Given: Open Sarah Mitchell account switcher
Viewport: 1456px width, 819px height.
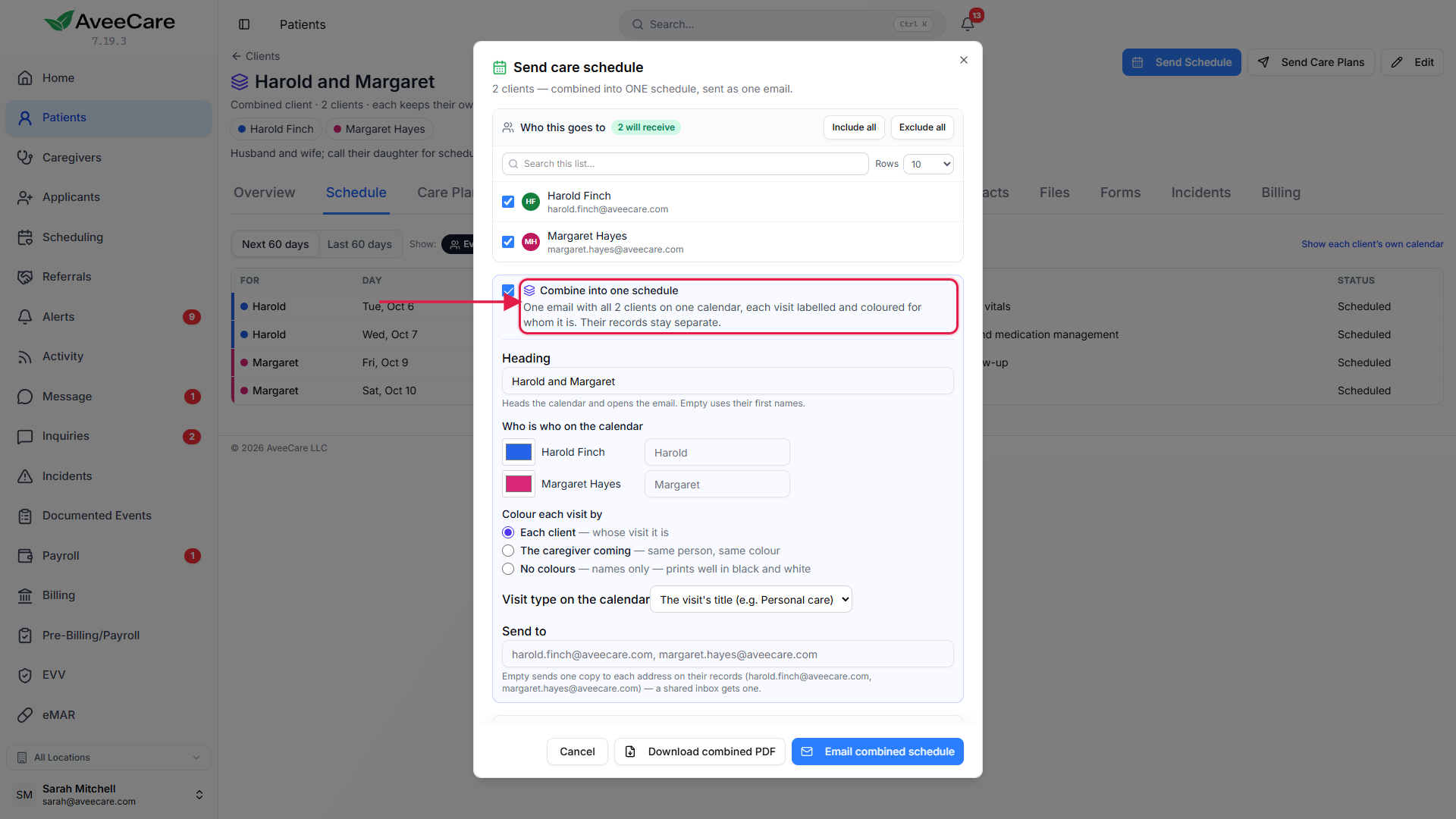Looking at the screenshot, I should [108, 795].
